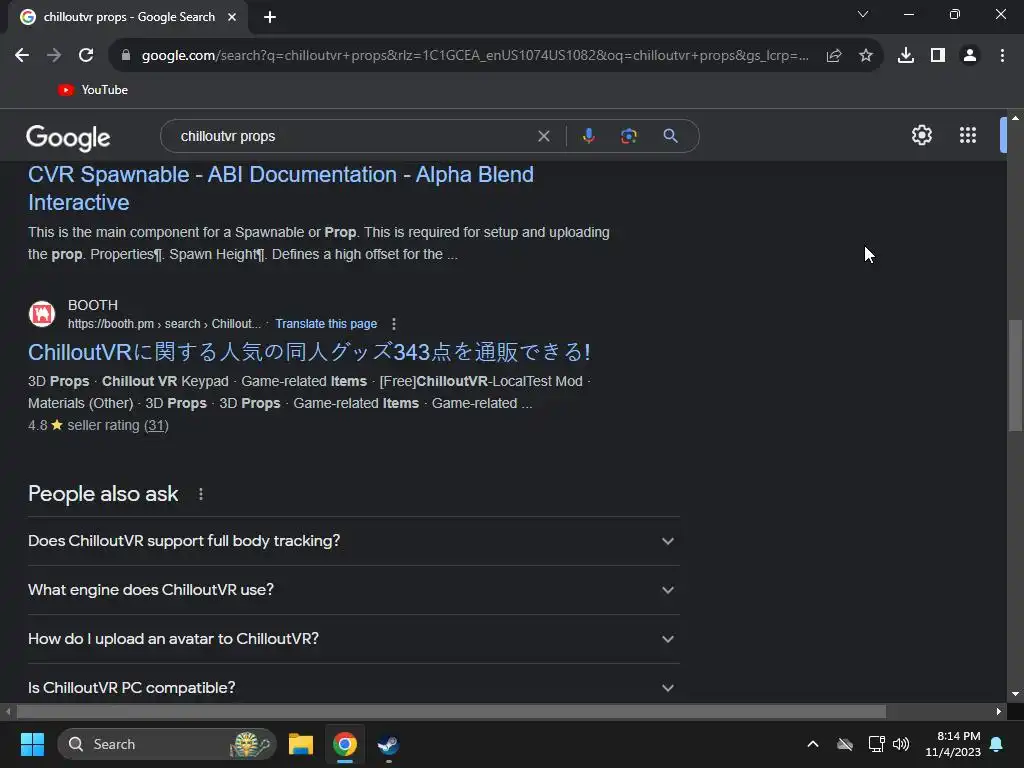Screen dimensions: 1024x768
Task: Open a new browser tab
Action: (x=270, y=17)
